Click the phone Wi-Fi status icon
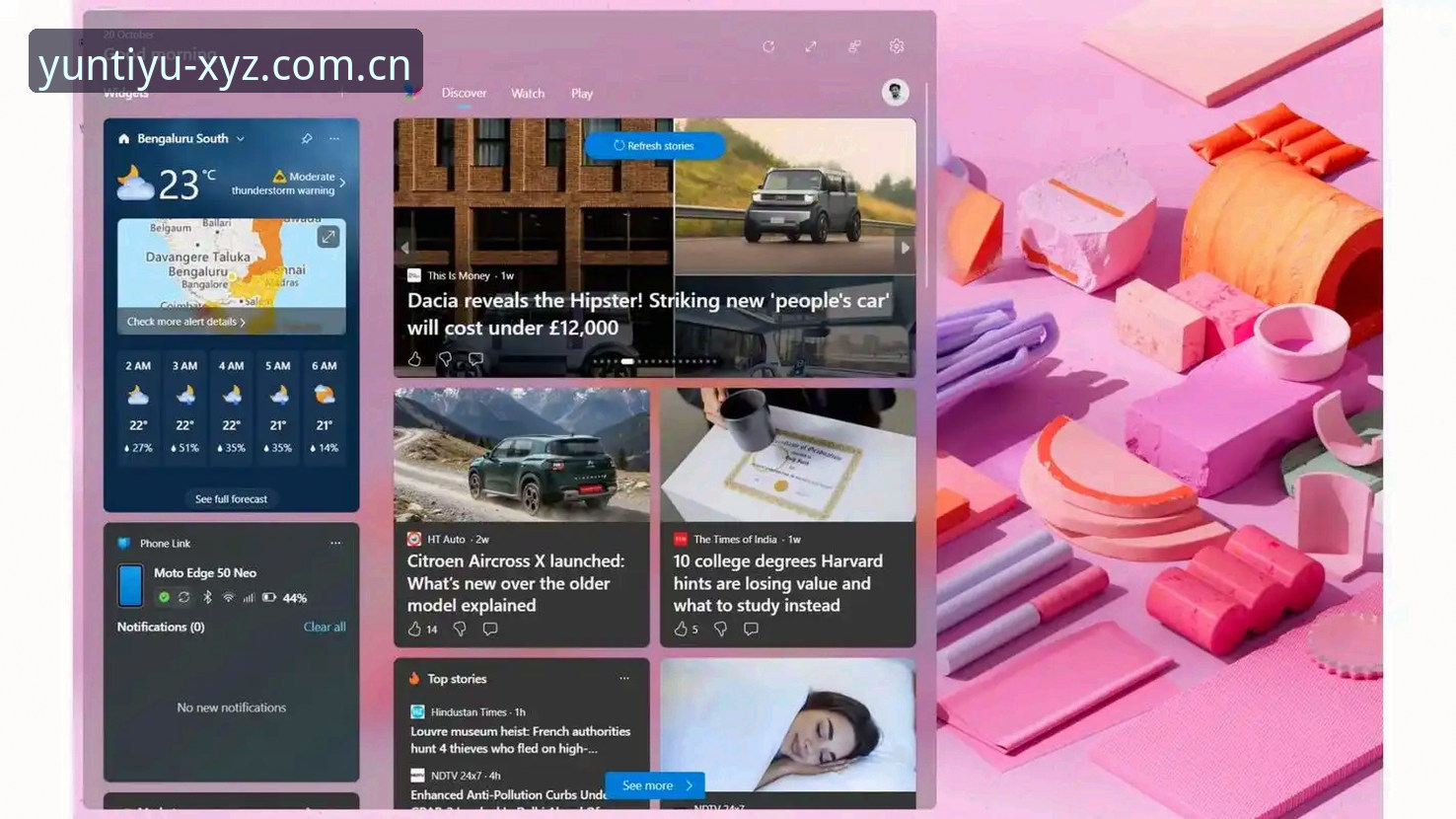The height and width of the screenshot is (819, 1456). point(229,597)
